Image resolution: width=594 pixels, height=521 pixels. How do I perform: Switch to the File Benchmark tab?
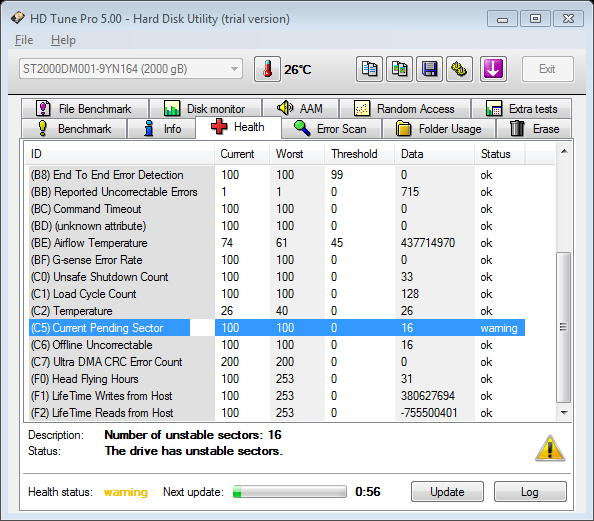point(85,109)
